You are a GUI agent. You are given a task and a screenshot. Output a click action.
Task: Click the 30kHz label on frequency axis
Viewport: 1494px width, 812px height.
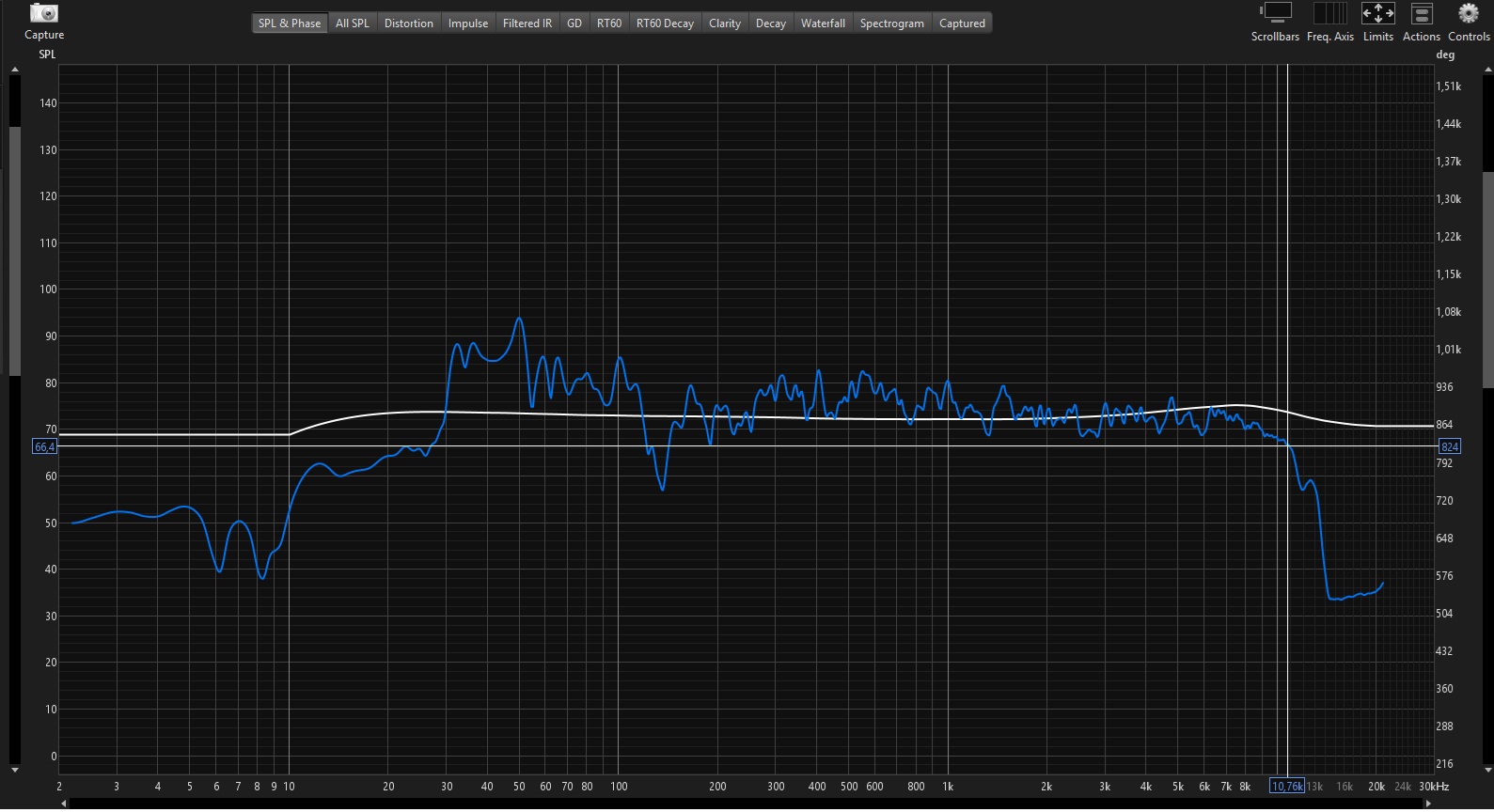1434,787
